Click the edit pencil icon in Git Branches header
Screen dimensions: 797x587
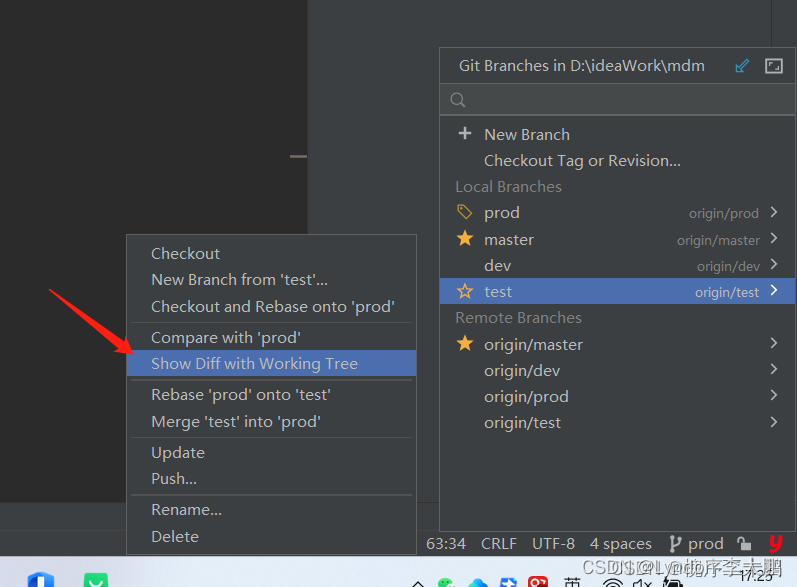pyautogui.click(x=742, y=66)
